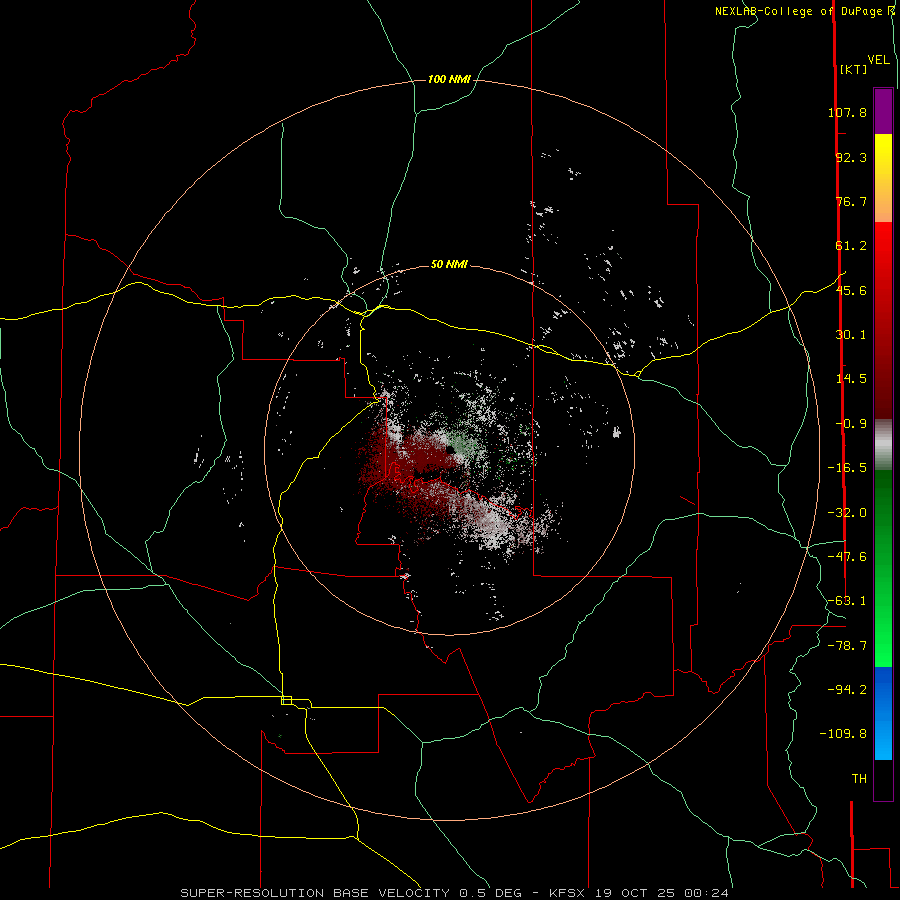Click the 76.7 value on velocity scale
The width and height of the screenshot is (900, 900).
tap(851, 201)
